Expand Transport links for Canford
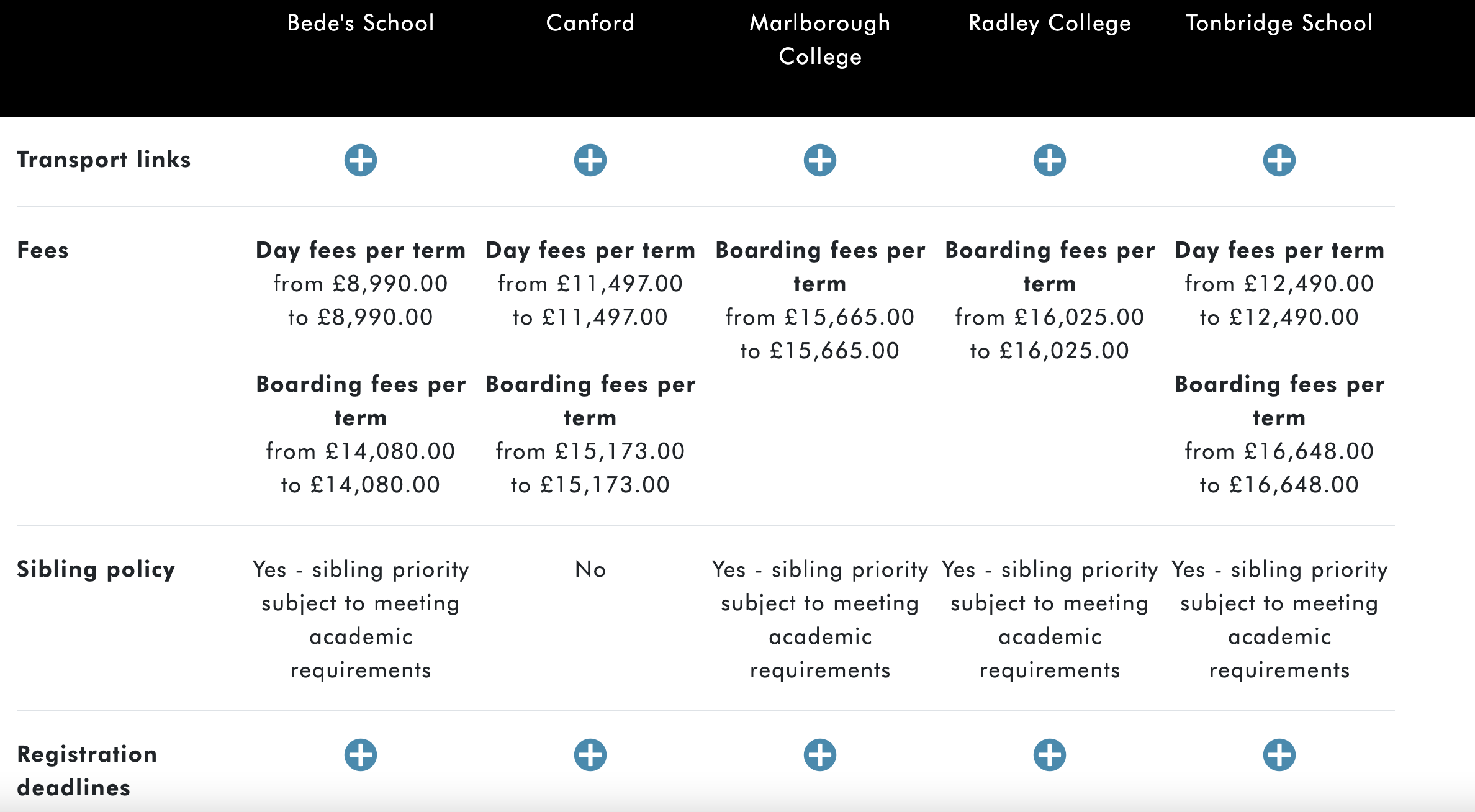Viewport: 1475px width, 812px height. click(x=590, y=160)
